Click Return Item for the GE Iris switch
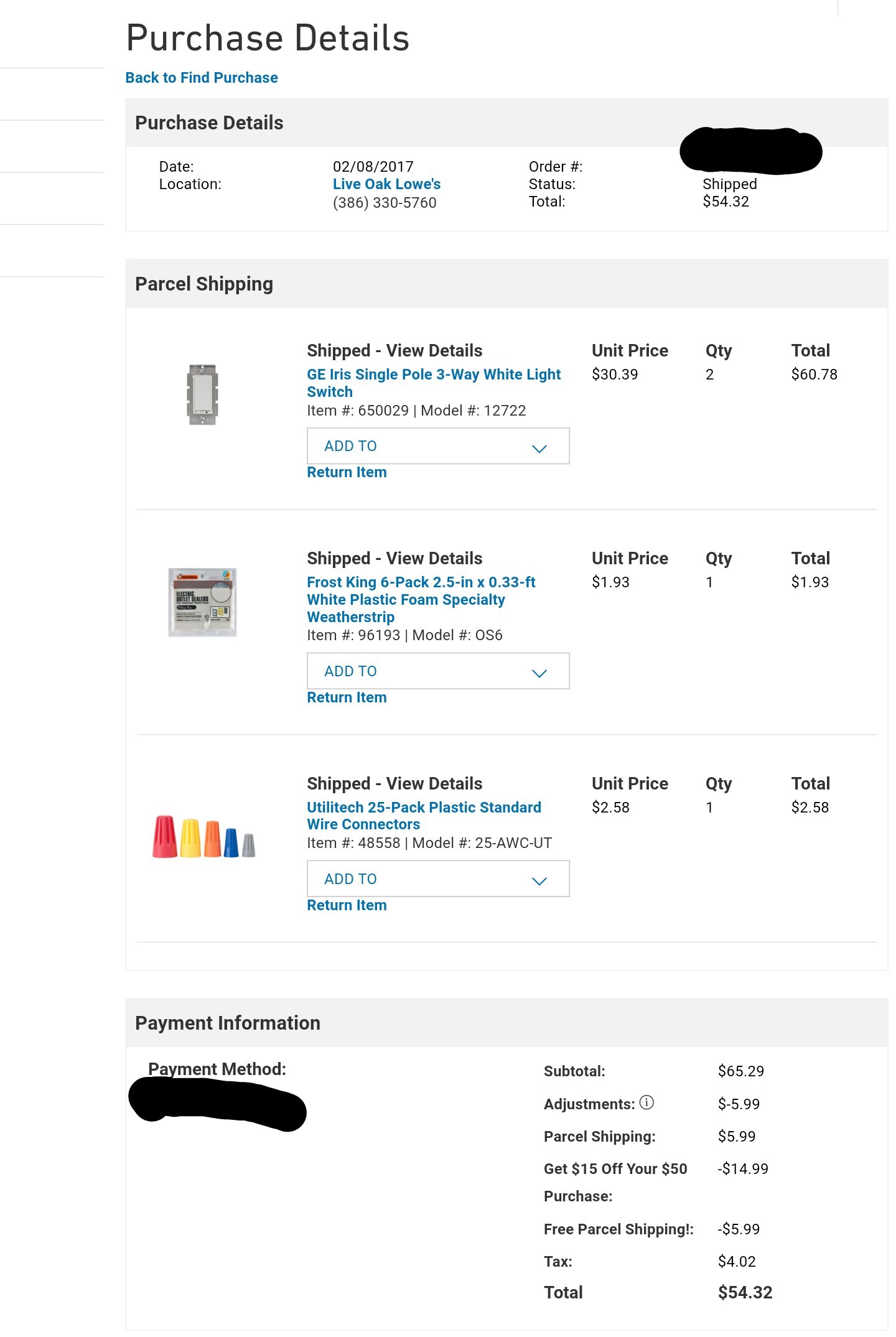 [x=347, y=472]
